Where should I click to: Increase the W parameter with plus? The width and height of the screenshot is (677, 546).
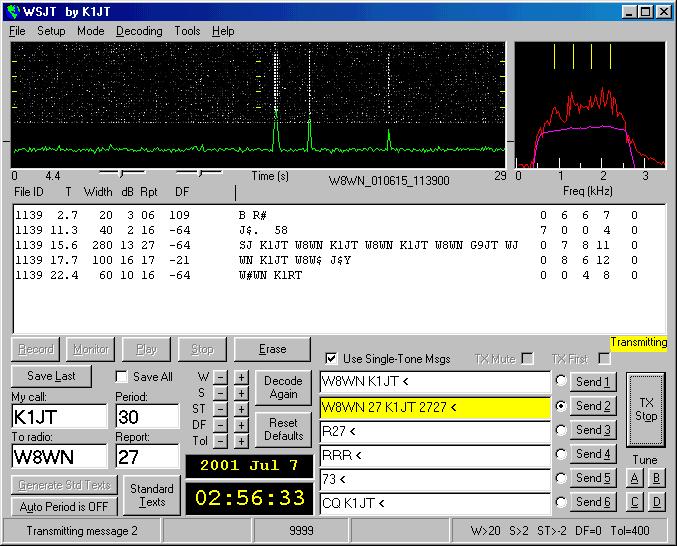click(x=241, y=377)
